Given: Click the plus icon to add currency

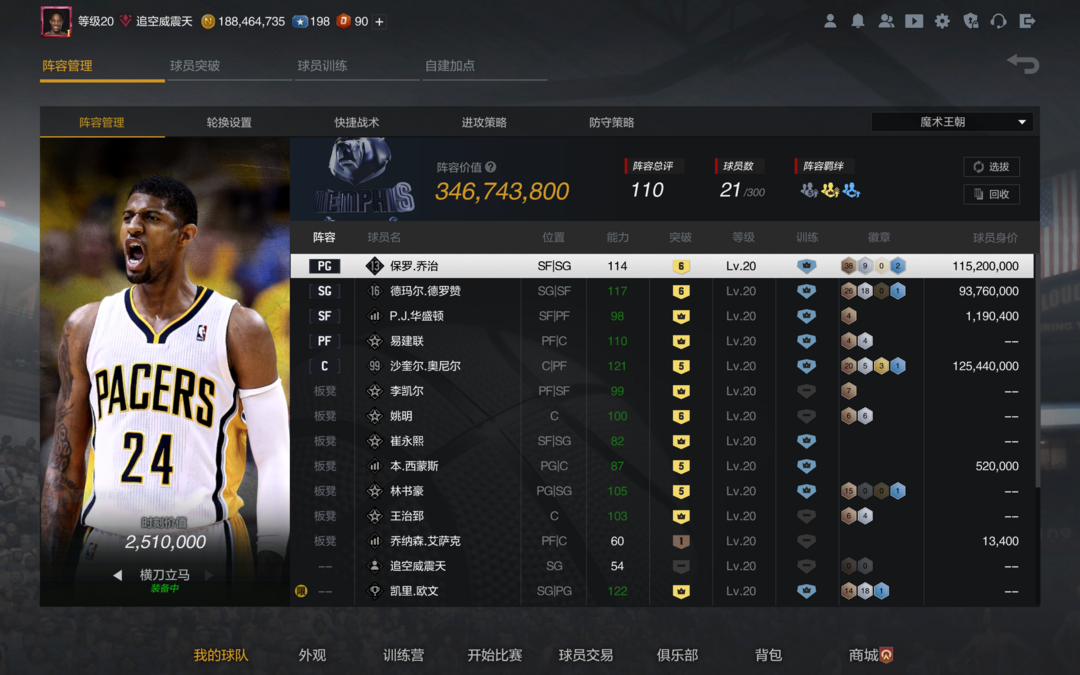Looking at the screenshot, I should coord(379,22).
